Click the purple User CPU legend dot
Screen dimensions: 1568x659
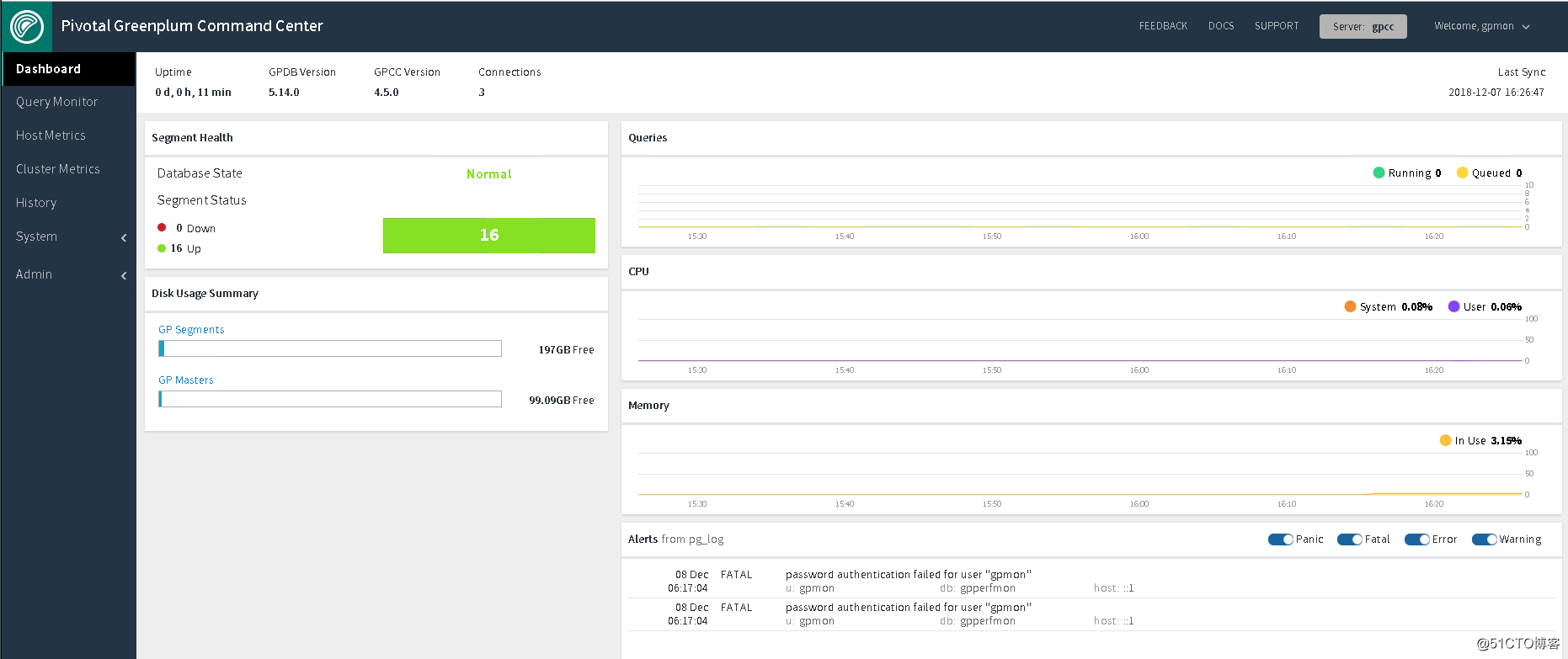[x=1453, y=306]
